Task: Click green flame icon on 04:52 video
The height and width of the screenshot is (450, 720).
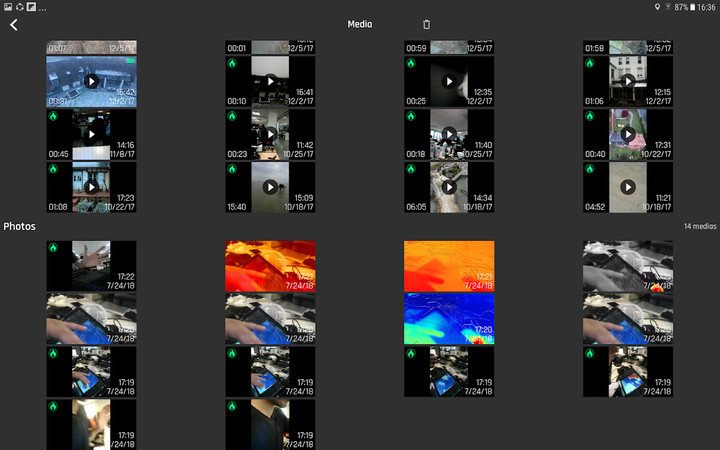Action: click(590, 169)
